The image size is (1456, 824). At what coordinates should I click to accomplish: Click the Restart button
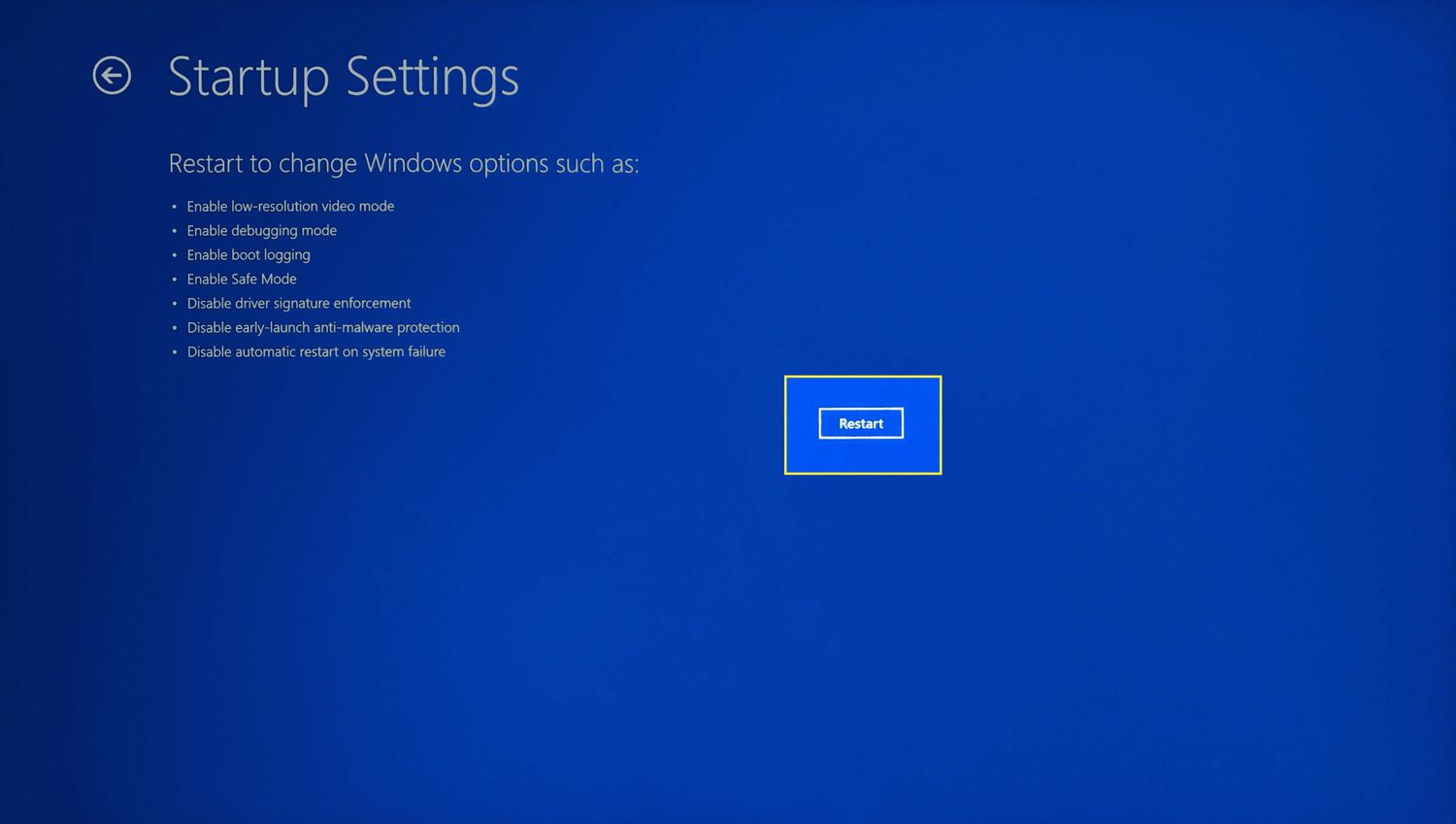(861, 423)
